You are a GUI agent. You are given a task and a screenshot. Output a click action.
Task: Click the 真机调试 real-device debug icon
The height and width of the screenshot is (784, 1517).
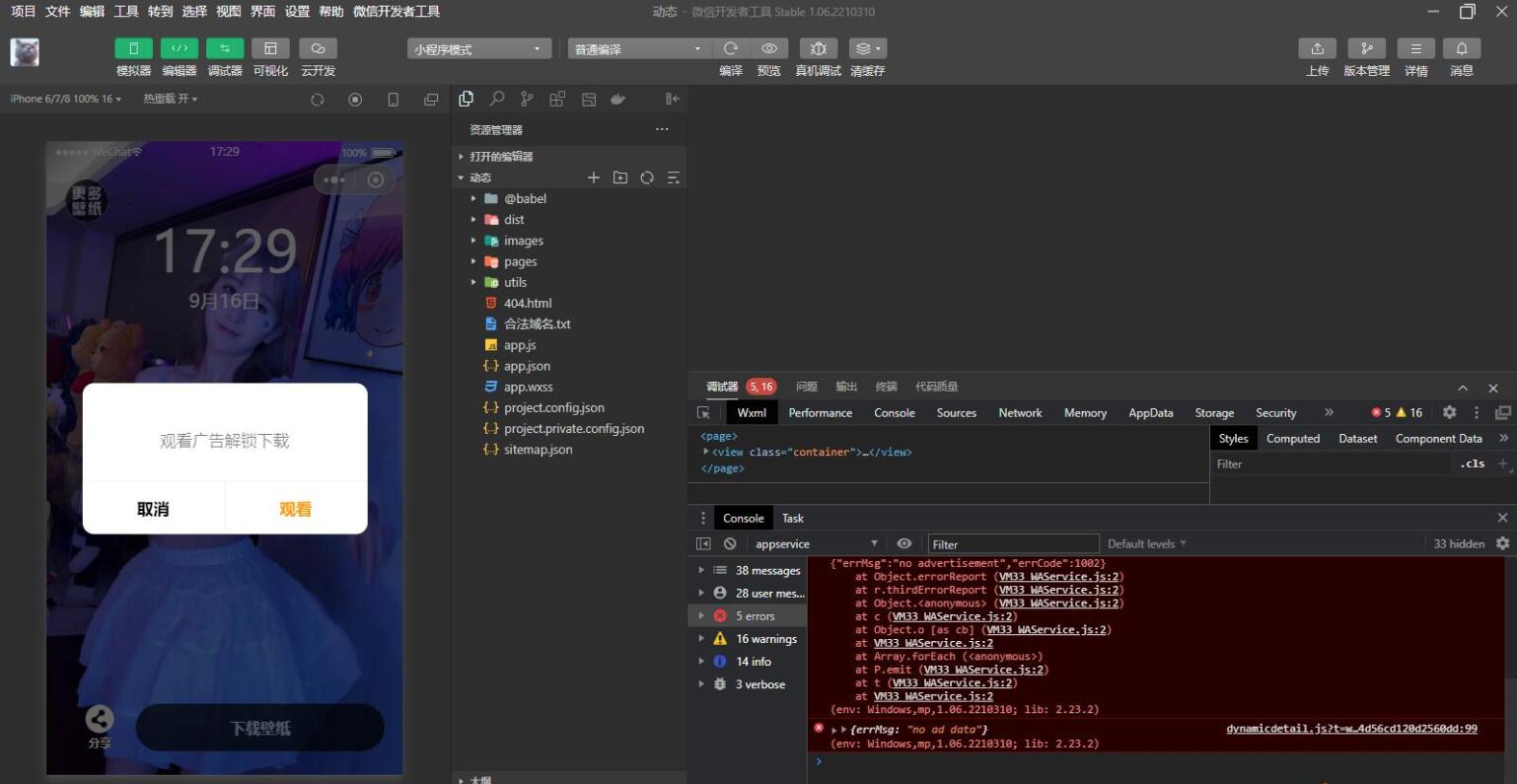pos(818,49)
